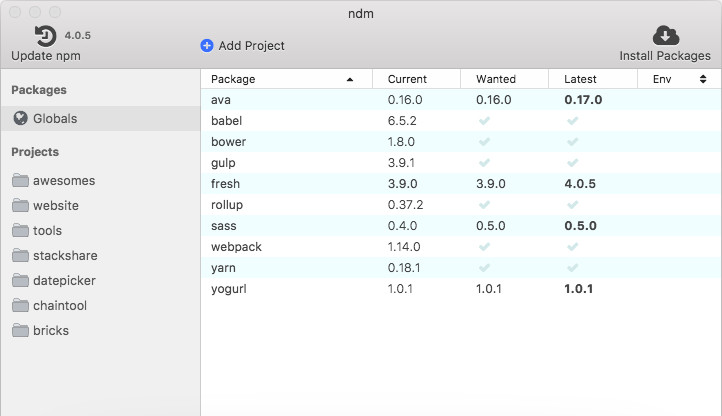Click the Wanted checkmark for babel

click(485, 121)
